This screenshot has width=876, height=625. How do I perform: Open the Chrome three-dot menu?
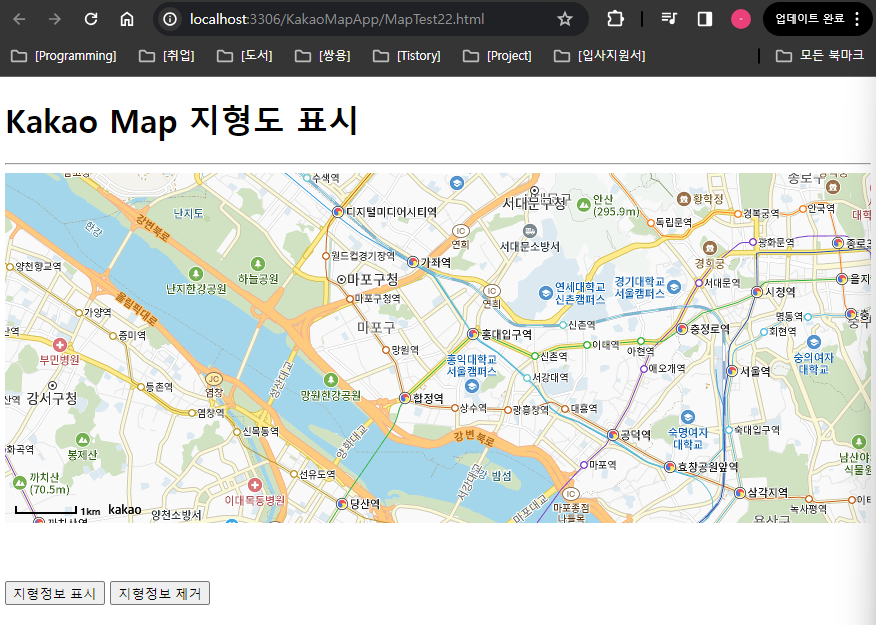click(857, 19)
